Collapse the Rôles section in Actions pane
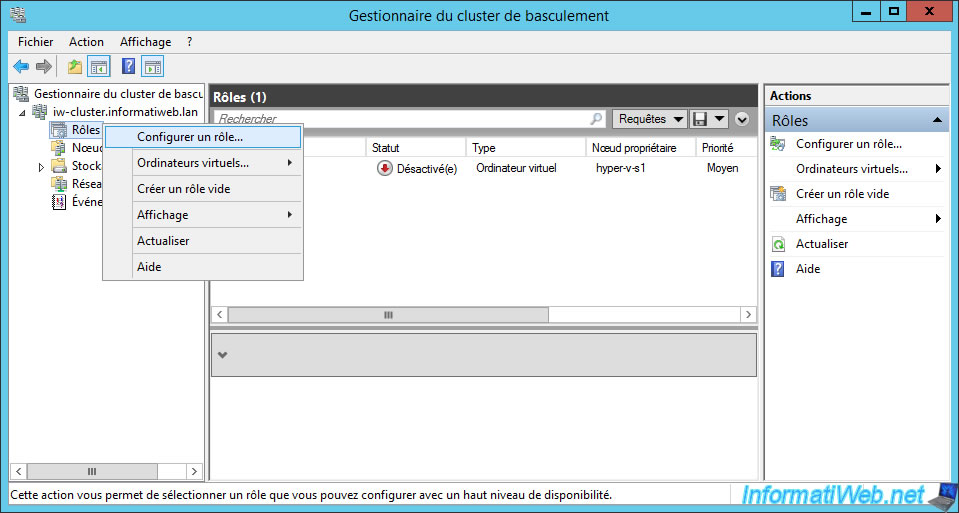The image size is (959, 513). pos(937,120)
